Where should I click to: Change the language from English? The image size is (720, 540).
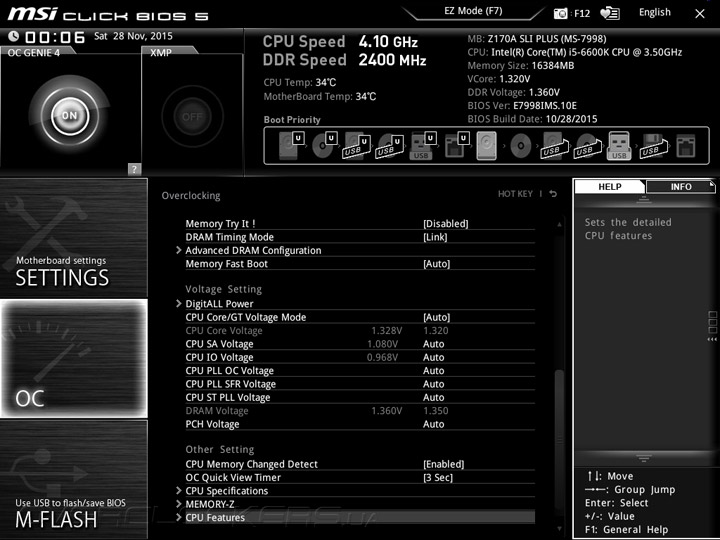point(654,12)
